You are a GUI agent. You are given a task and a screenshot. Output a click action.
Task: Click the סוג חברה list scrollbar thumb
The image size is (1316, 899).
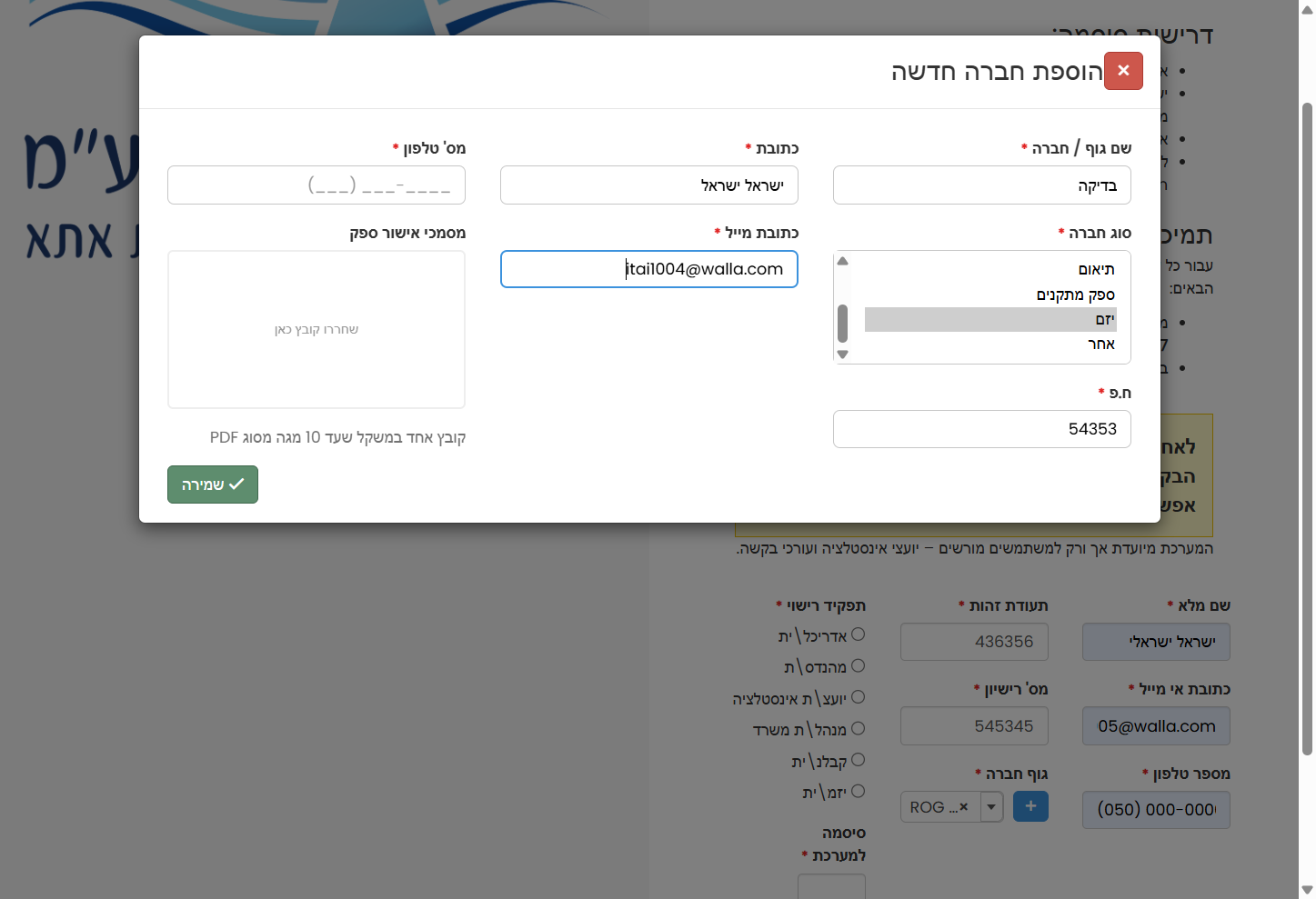[x=843, y=323]
